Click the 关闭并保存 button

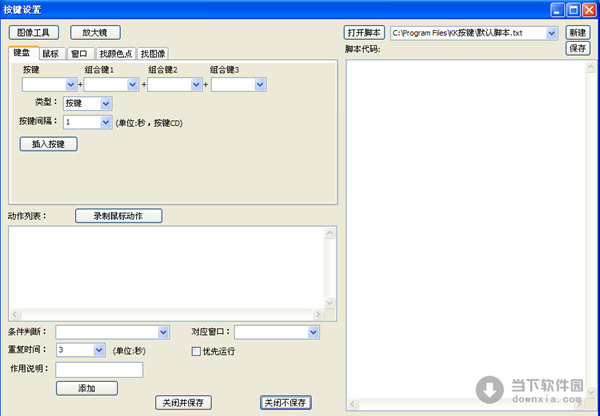(184, 402)
